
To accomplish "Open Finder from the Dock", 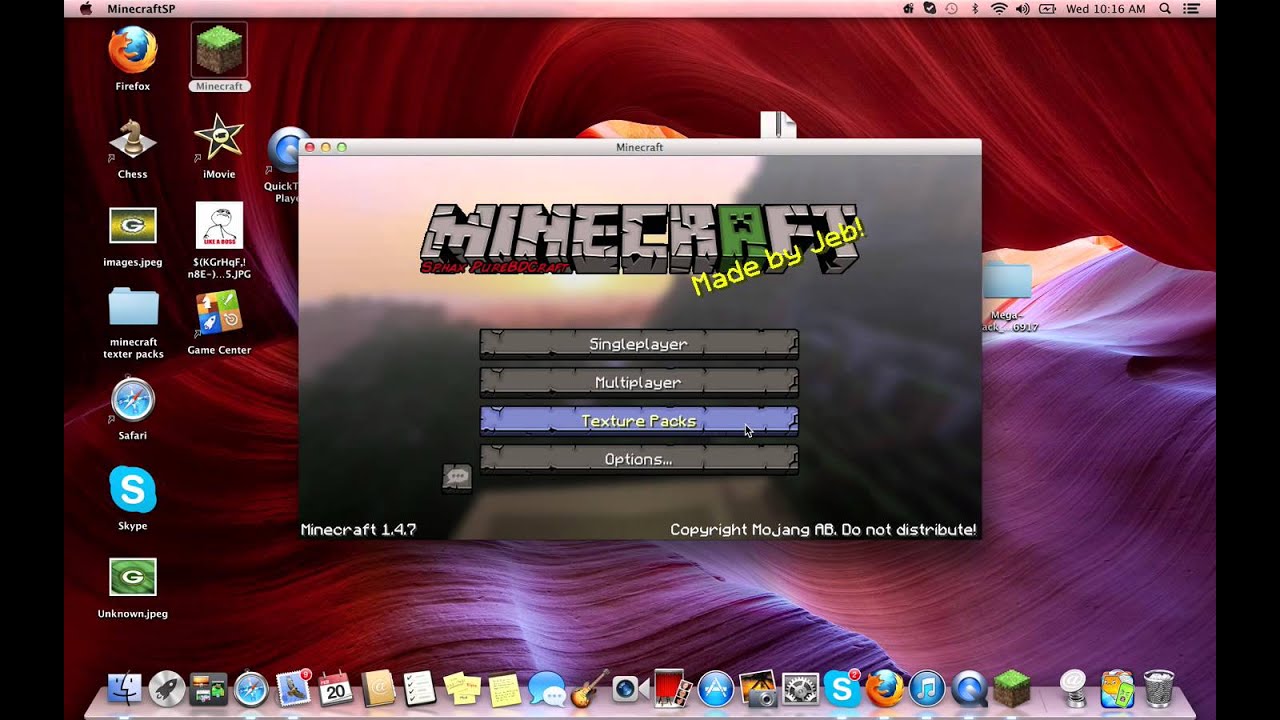I will [x=124, y=688].
